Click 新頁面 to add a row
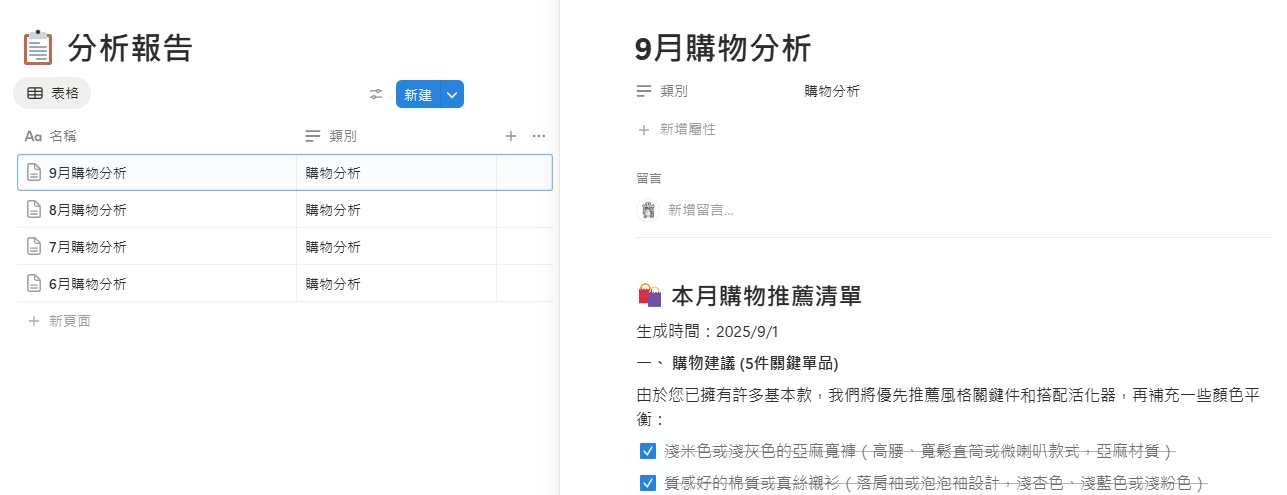 pyautogui.click(x=69, y=321)
